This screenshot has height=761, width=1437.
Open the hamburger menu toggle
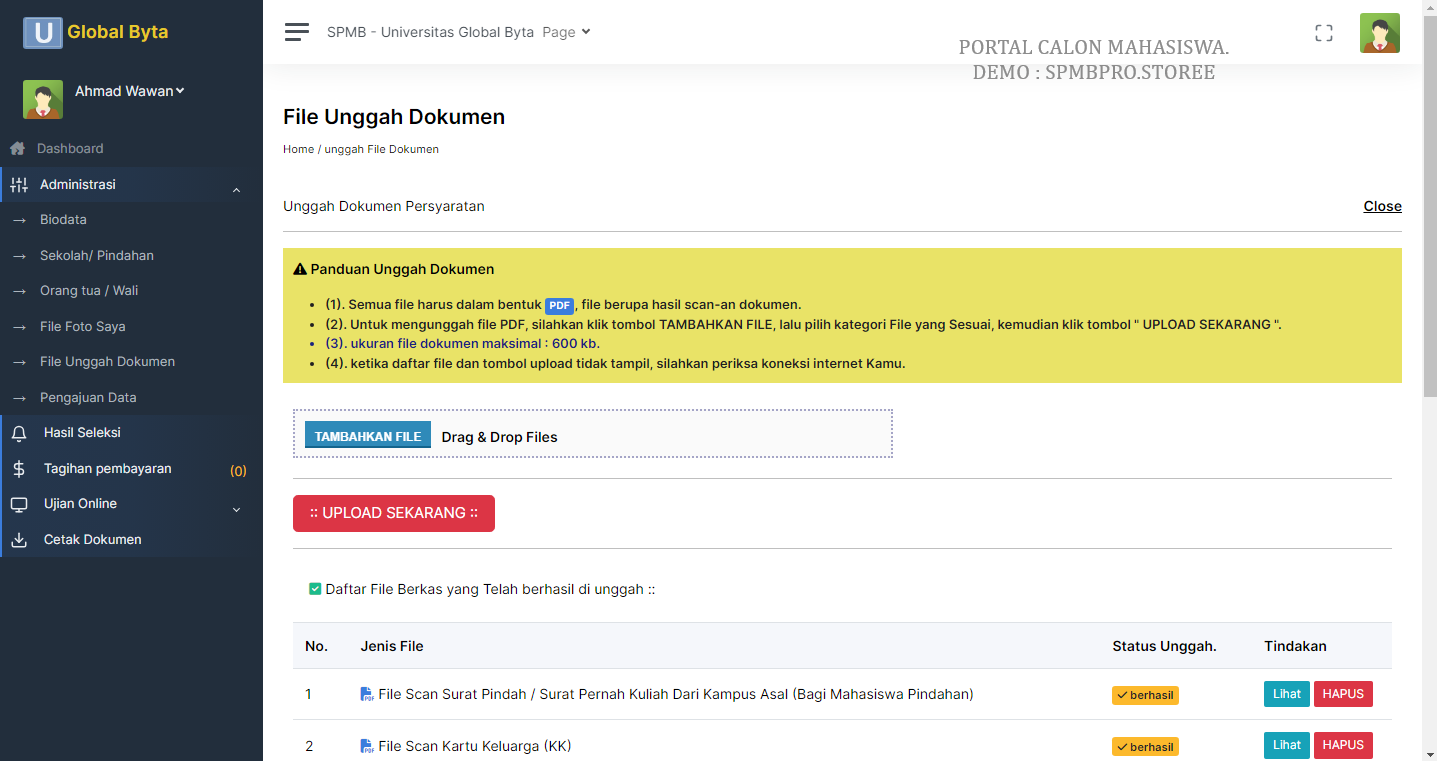coord(297,32)
